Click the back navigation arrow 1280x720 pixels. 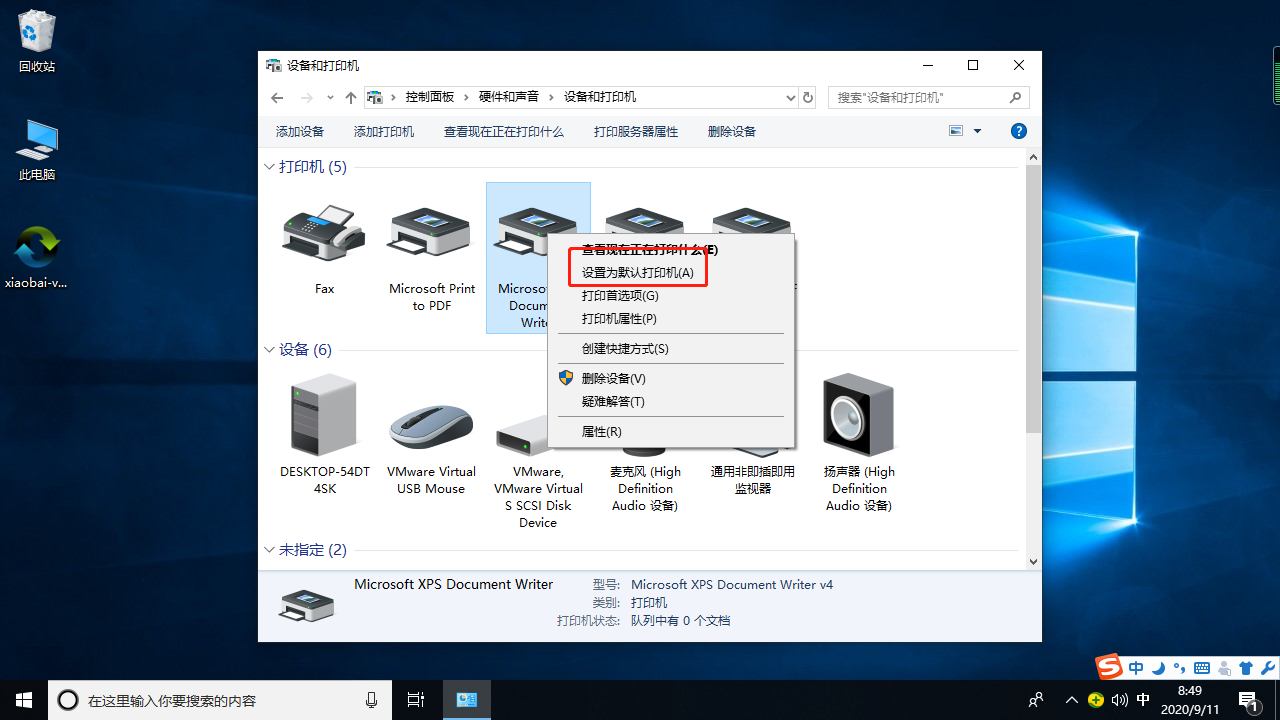coord(277,97)
